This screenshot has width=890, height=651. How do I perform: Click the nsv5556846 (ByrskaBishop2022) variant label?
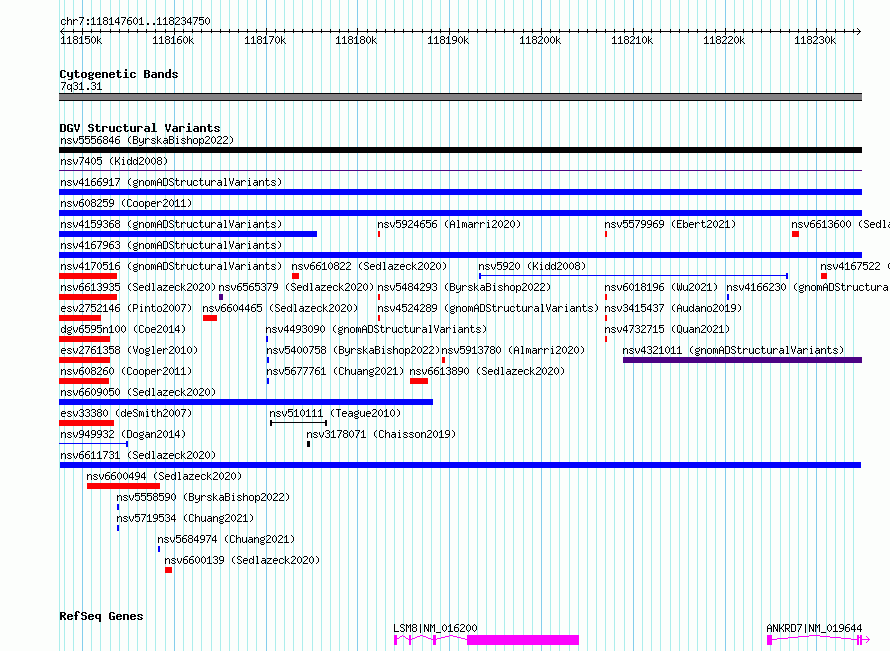click(x=147, y=140)
